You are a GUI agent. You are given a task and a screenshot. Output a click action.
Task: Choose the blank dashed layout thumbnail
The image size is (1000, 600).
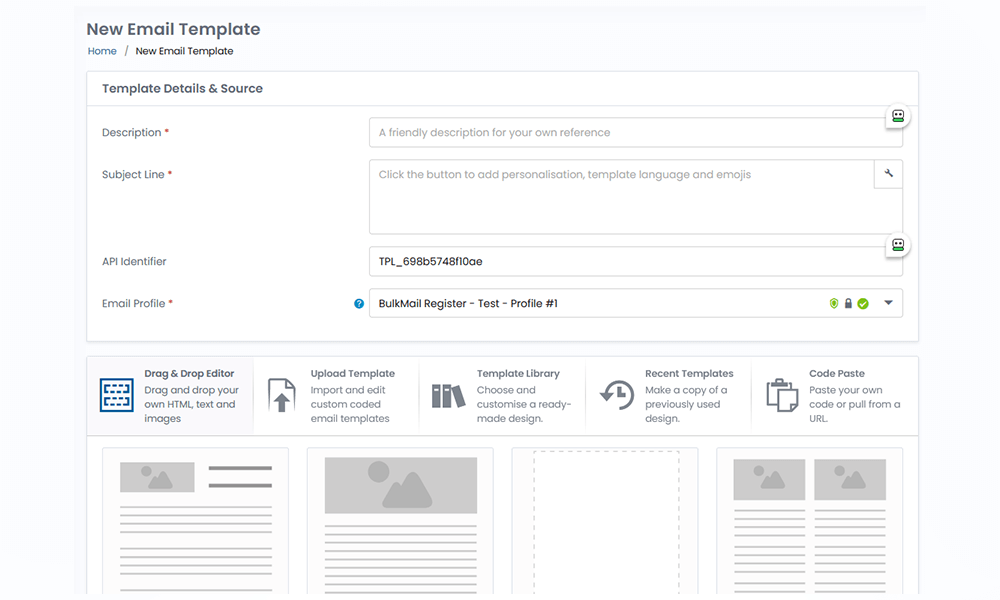605,521
